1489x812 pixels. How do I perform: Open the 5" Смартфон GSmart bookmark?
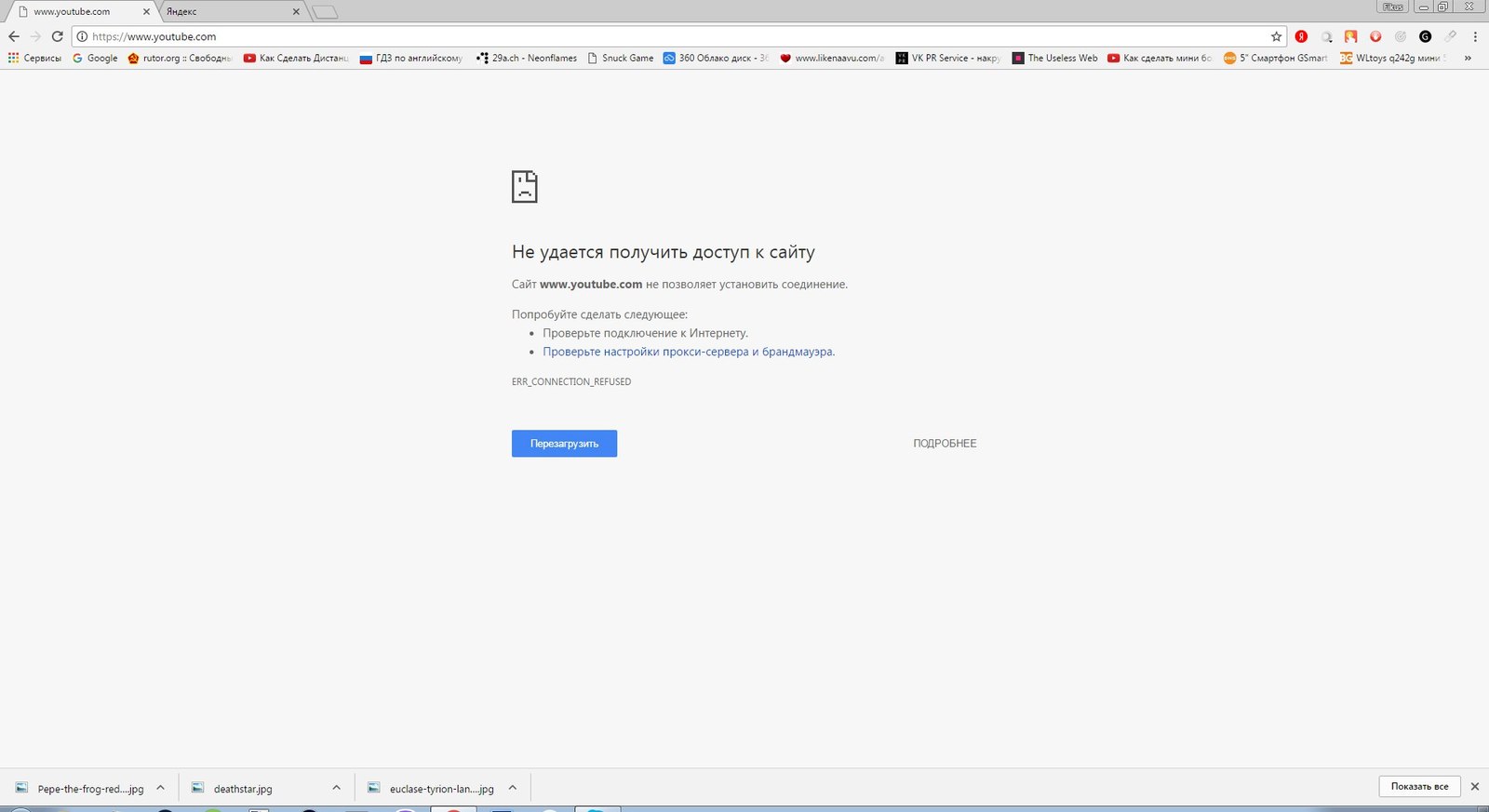[1276, 58]
